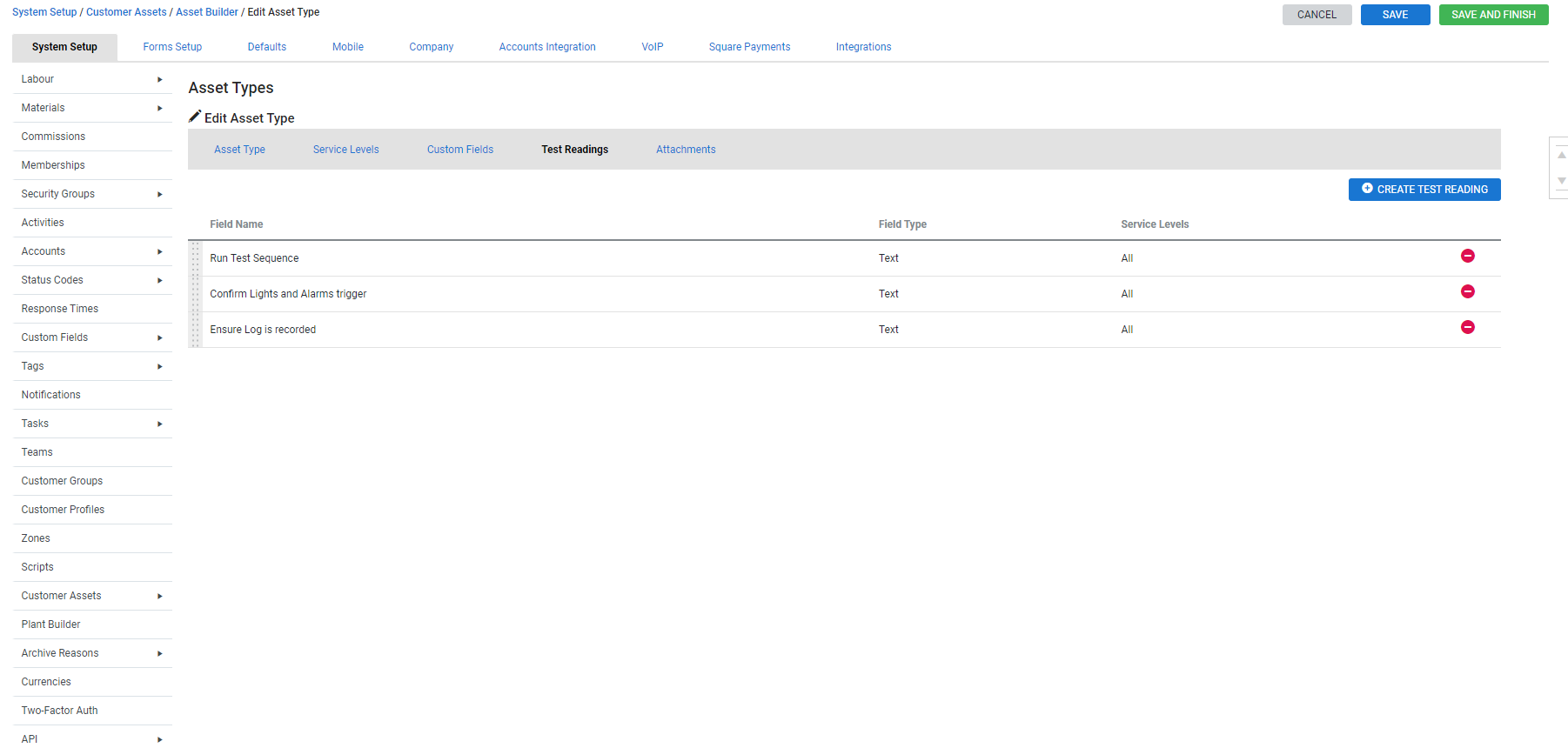The image size is (1568, 748).
Task: Cancel editing the asset type
Action: [1316, 15]
